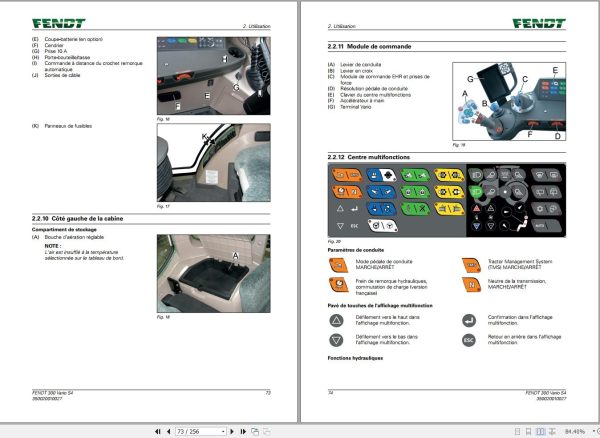The height and width of the screenshot is (438, 600).
Task: Click the Levier en croix entry
Action: [357, 71]
